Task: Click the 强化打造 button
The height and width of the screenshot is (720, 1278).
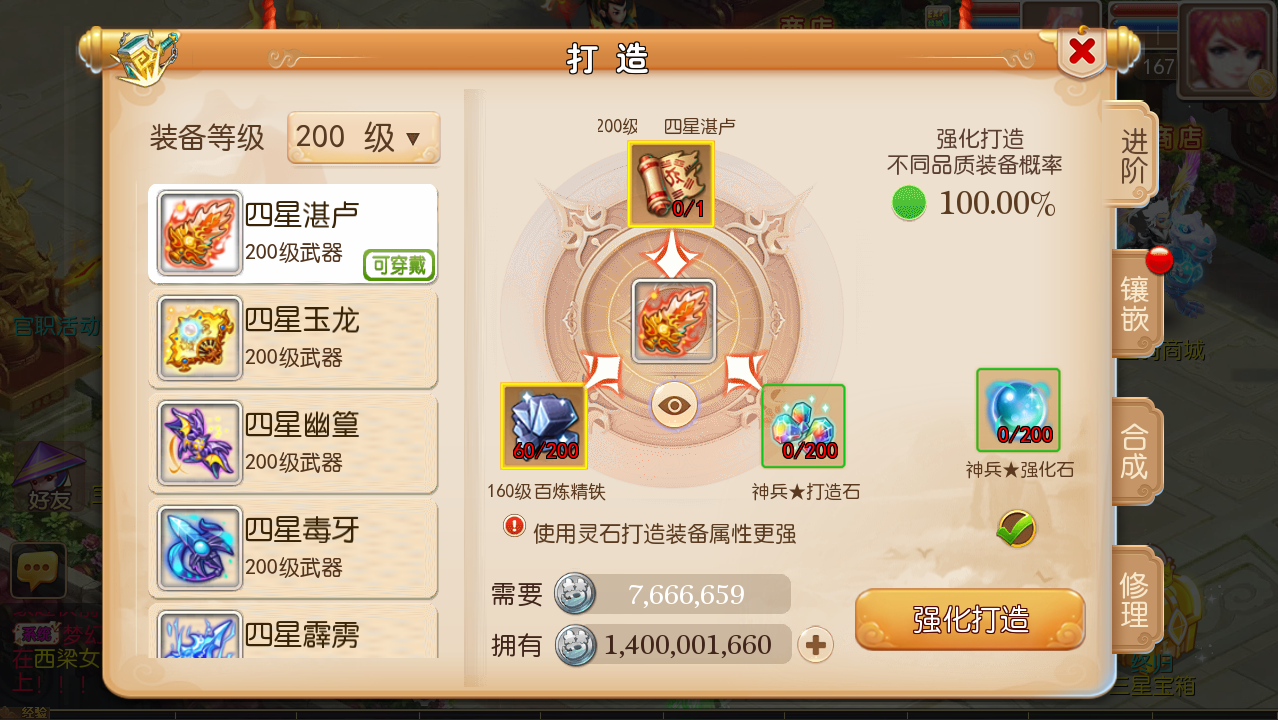Action: click(970, 620)
